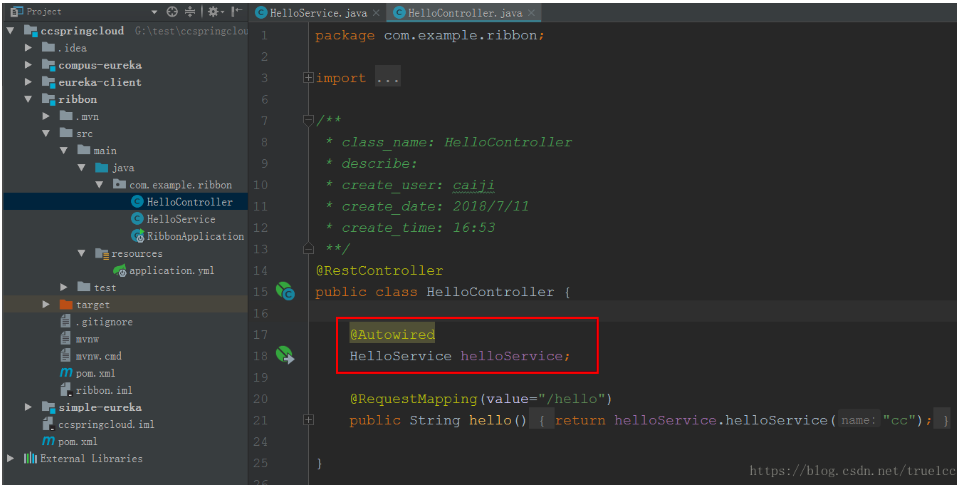Click the eureka-client module folder icon
This screenshot has height=486, width=957.
tap(48, 82)
